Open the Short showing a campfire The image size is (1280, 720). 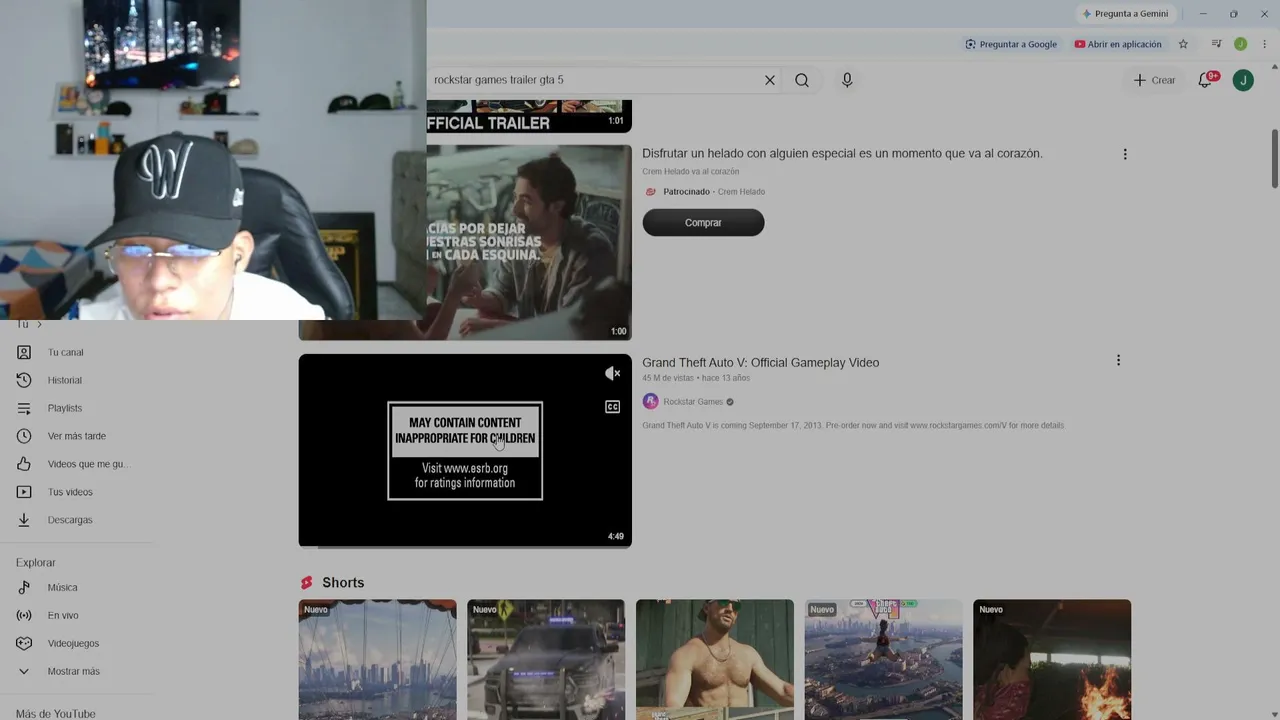pos(1052,660)
